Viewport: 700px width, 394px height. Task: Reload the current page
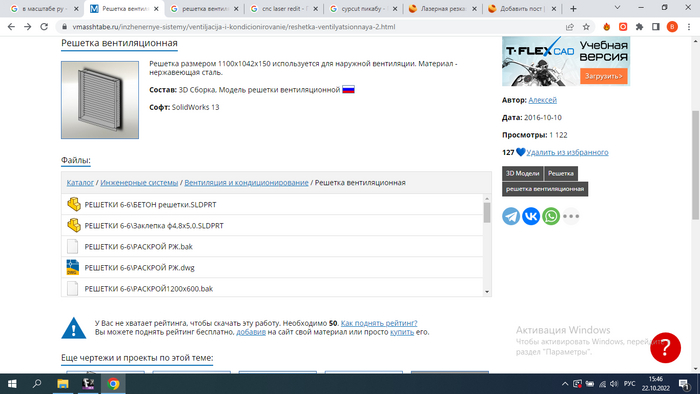coord(44,27)
